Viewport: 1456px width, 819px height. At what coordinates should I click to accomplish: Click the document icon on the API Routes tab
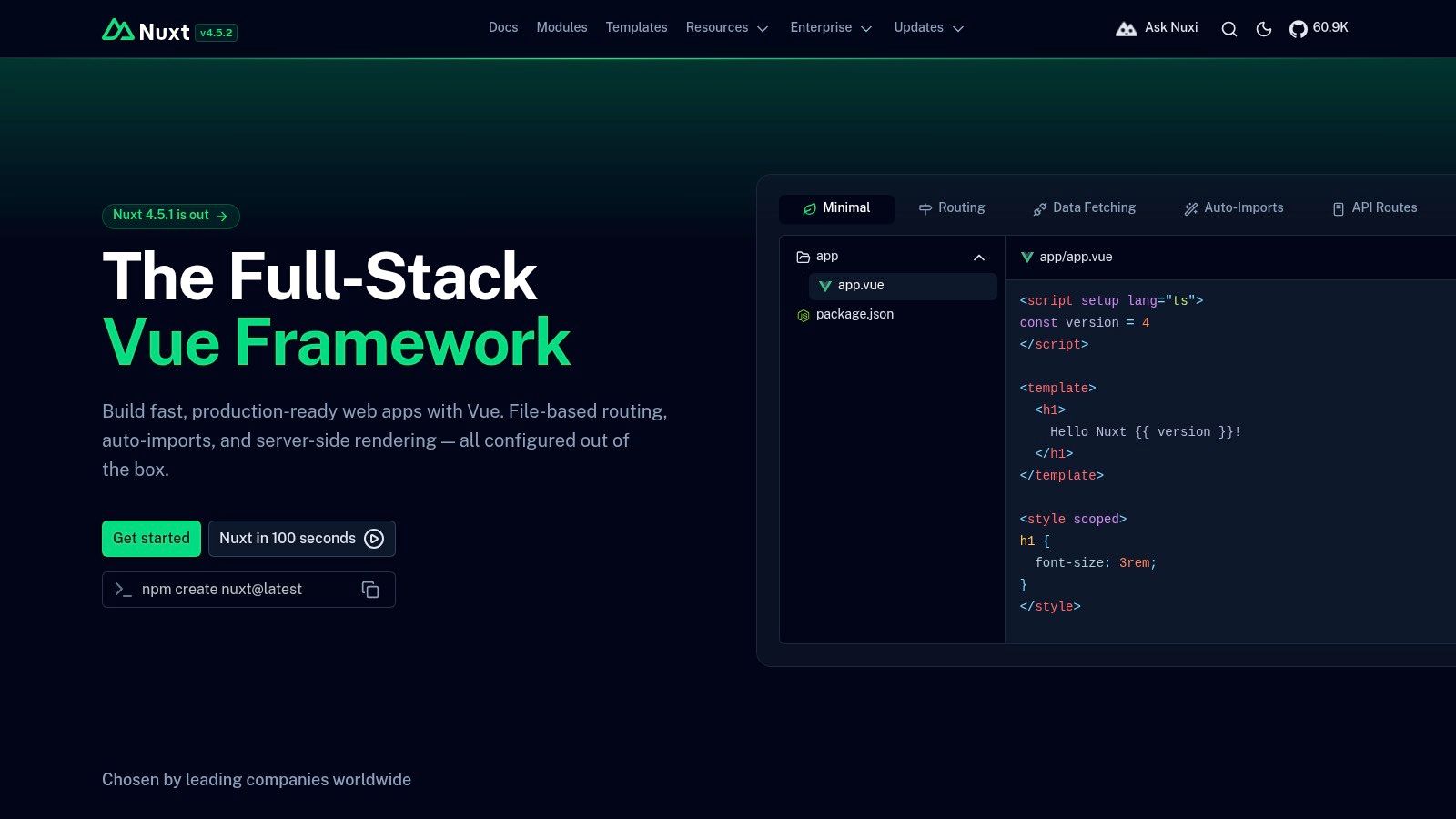point(1339,209)
